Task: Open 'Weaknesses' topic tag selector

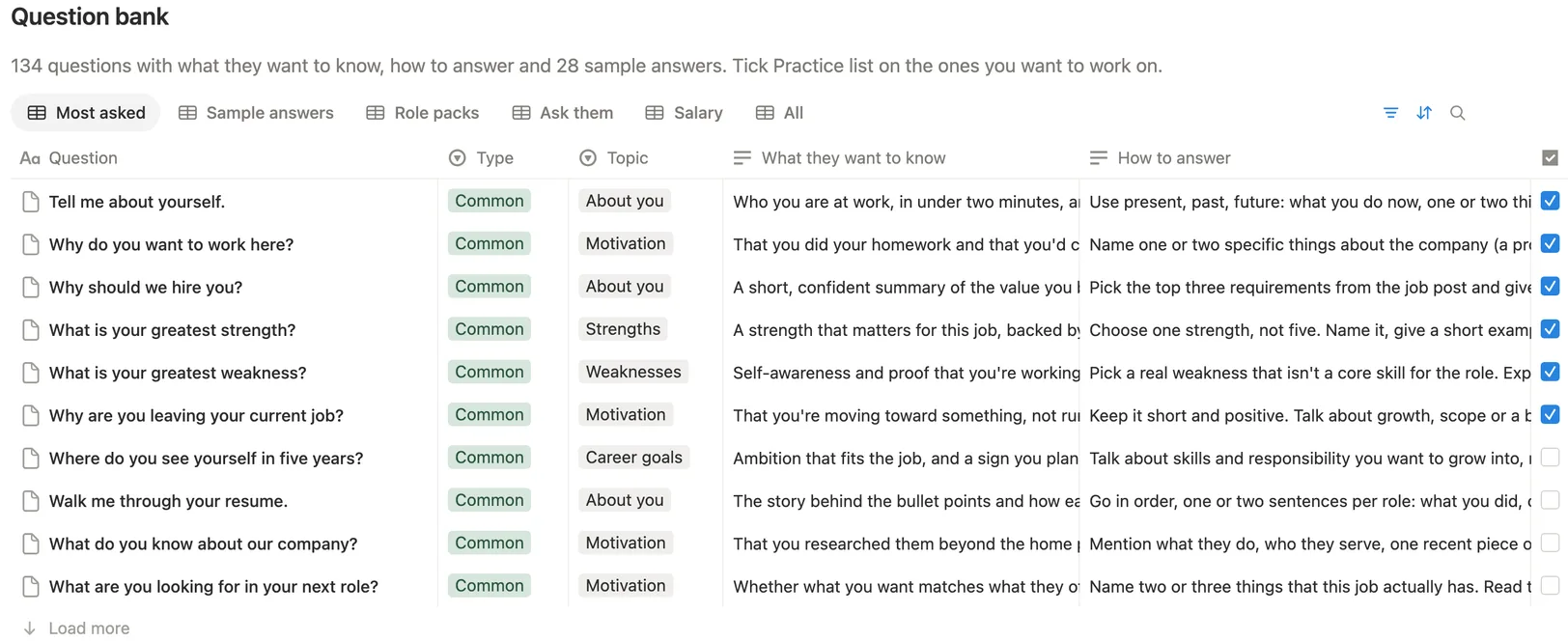Action: click(633, 372)
